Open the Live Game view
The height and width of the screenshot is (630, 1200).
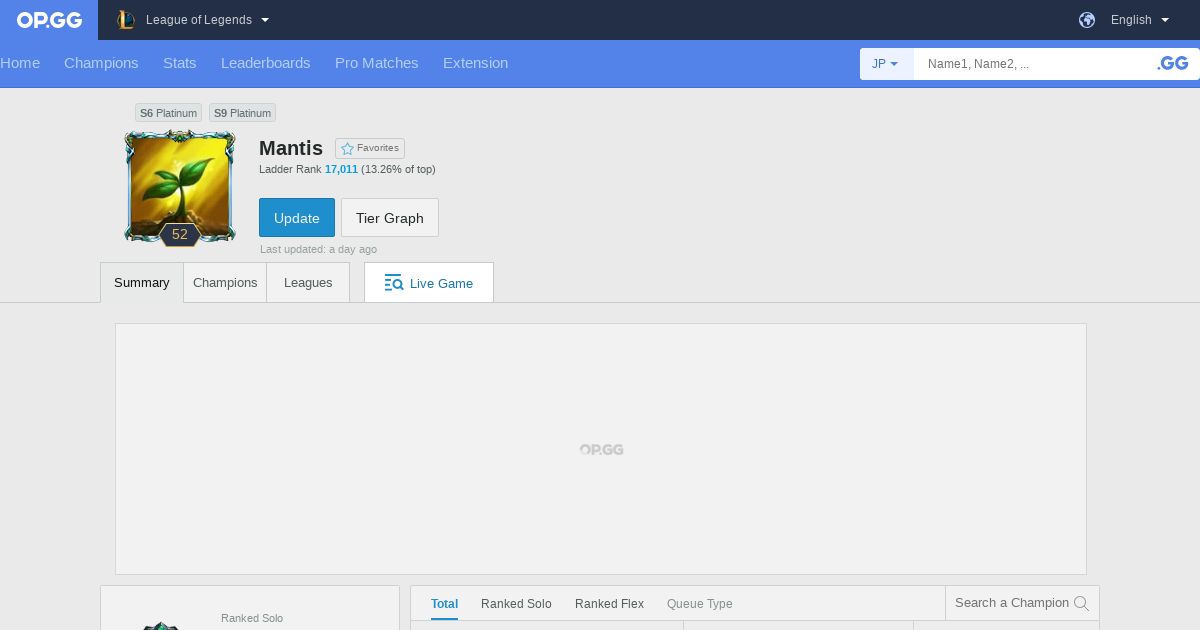429,283
